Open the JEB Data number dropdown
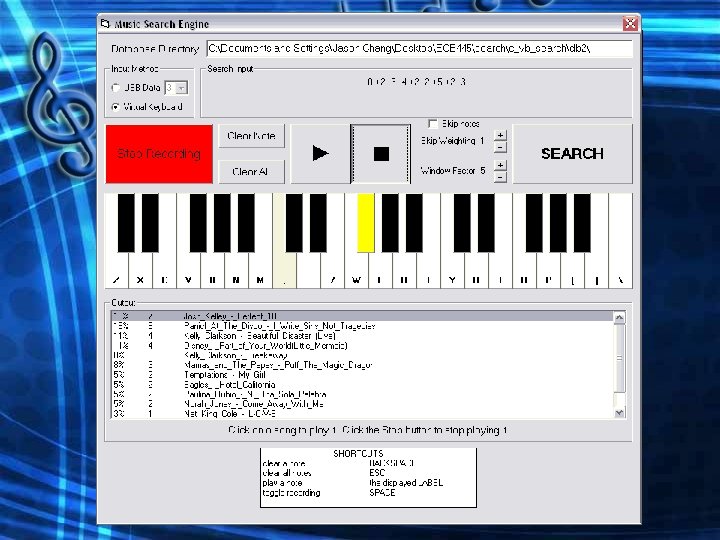This screenshot has height=540, width=720. [182, 87]
